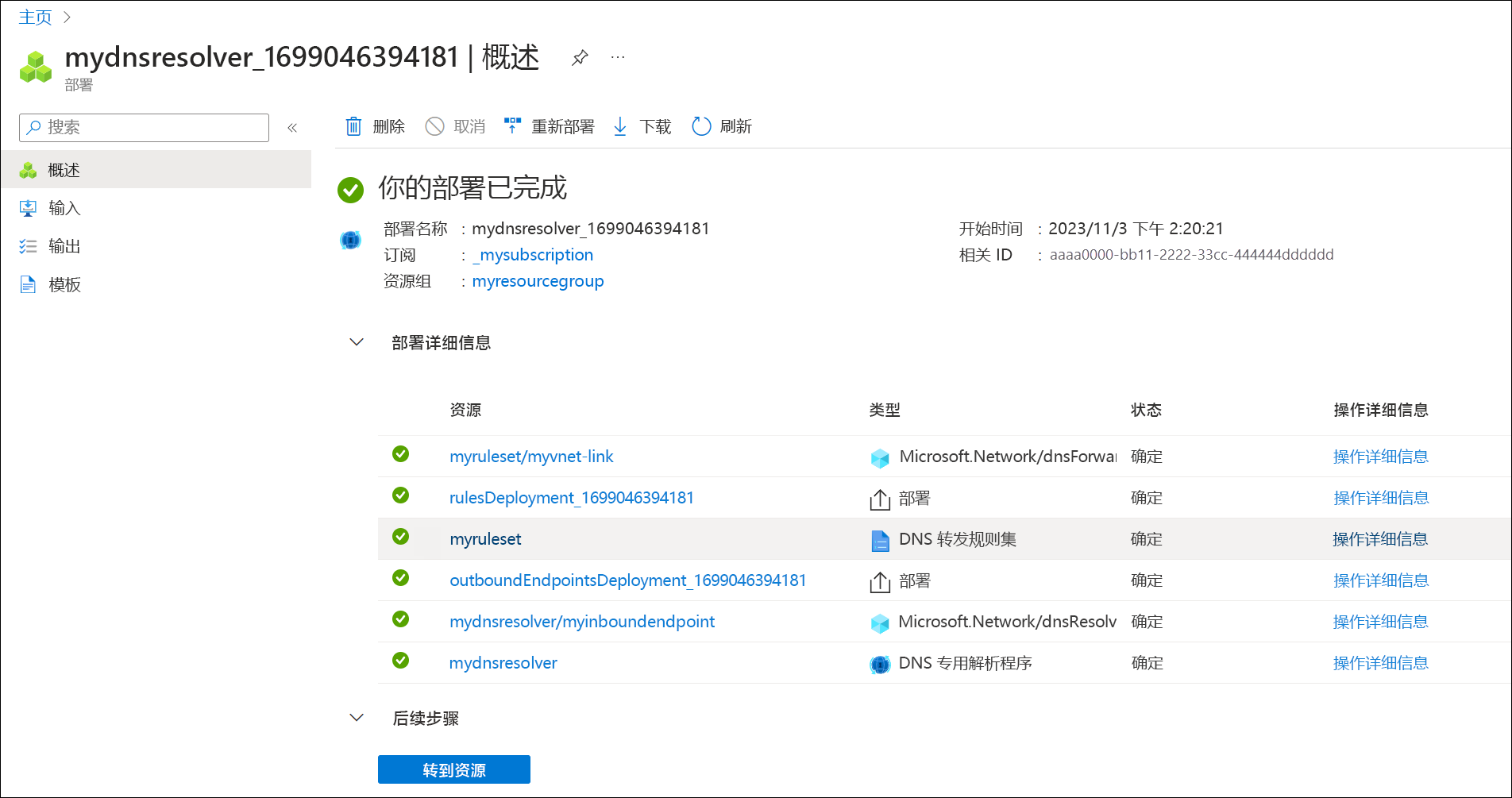Screen dimensions: 1512x798
Task: Open the mydnsresolver/myinboundendpoint resource link
Action: (x=581, y=622)
